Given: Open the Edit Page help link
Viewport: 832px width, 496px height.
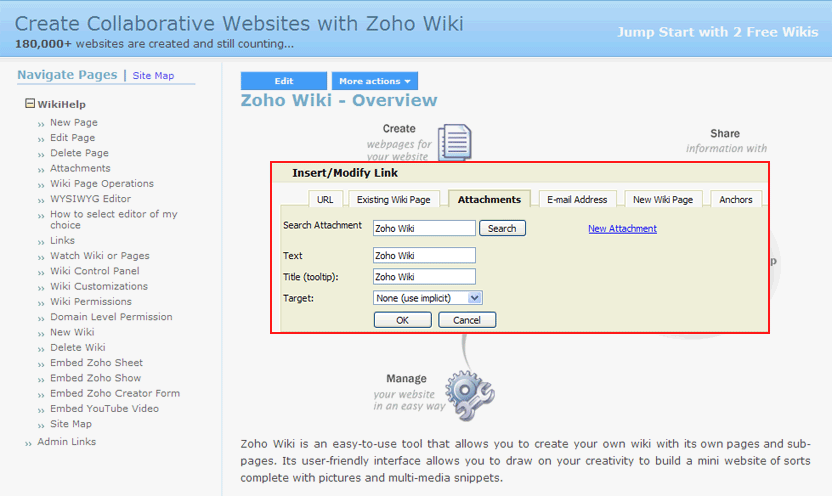Looking at the screenshot, I should click(73, 137).
